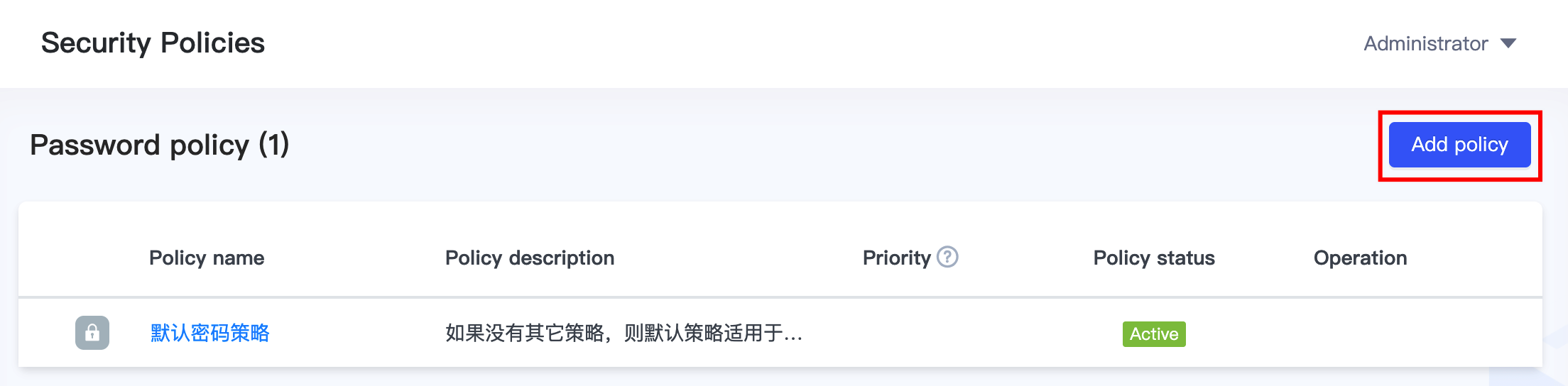Select the default password policy row
This screenshot has width=1568, height=386.
tap(994, 333)
